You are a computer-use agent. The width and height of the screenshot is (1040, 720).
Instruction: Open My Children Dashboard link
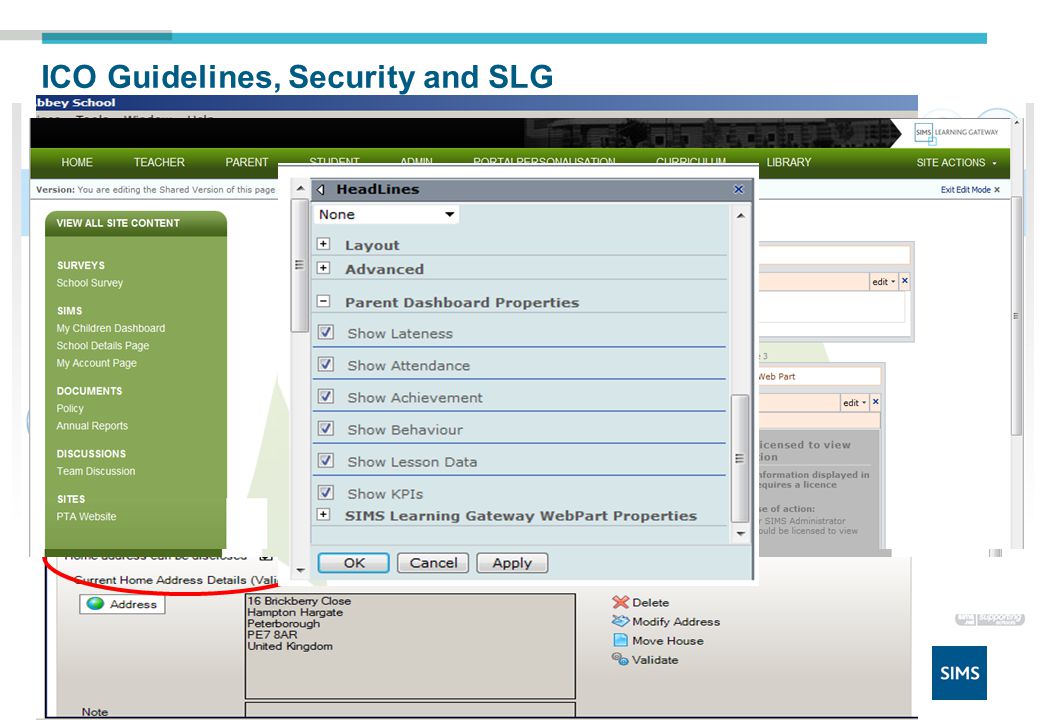[111, 328]
